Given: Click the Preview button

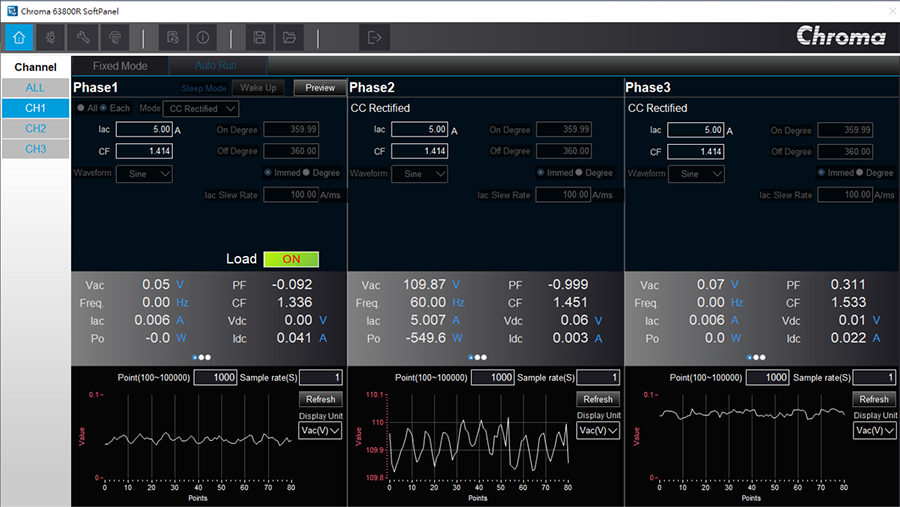Looking at the screenshot, I should [320, 88].
